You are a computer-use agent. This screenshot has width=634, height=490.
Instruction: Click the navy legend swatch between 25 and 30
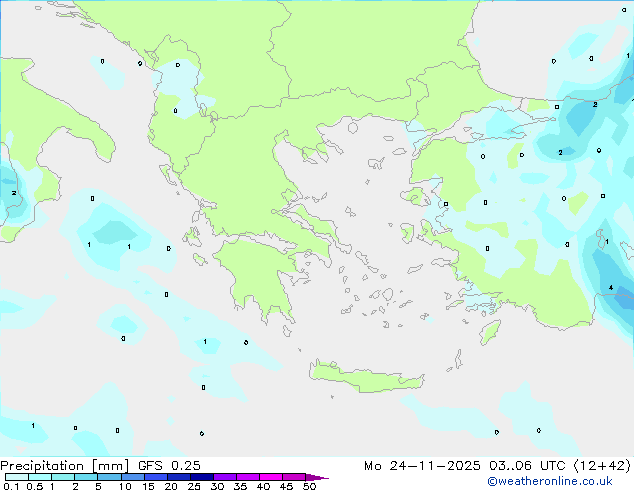(201, 477)
